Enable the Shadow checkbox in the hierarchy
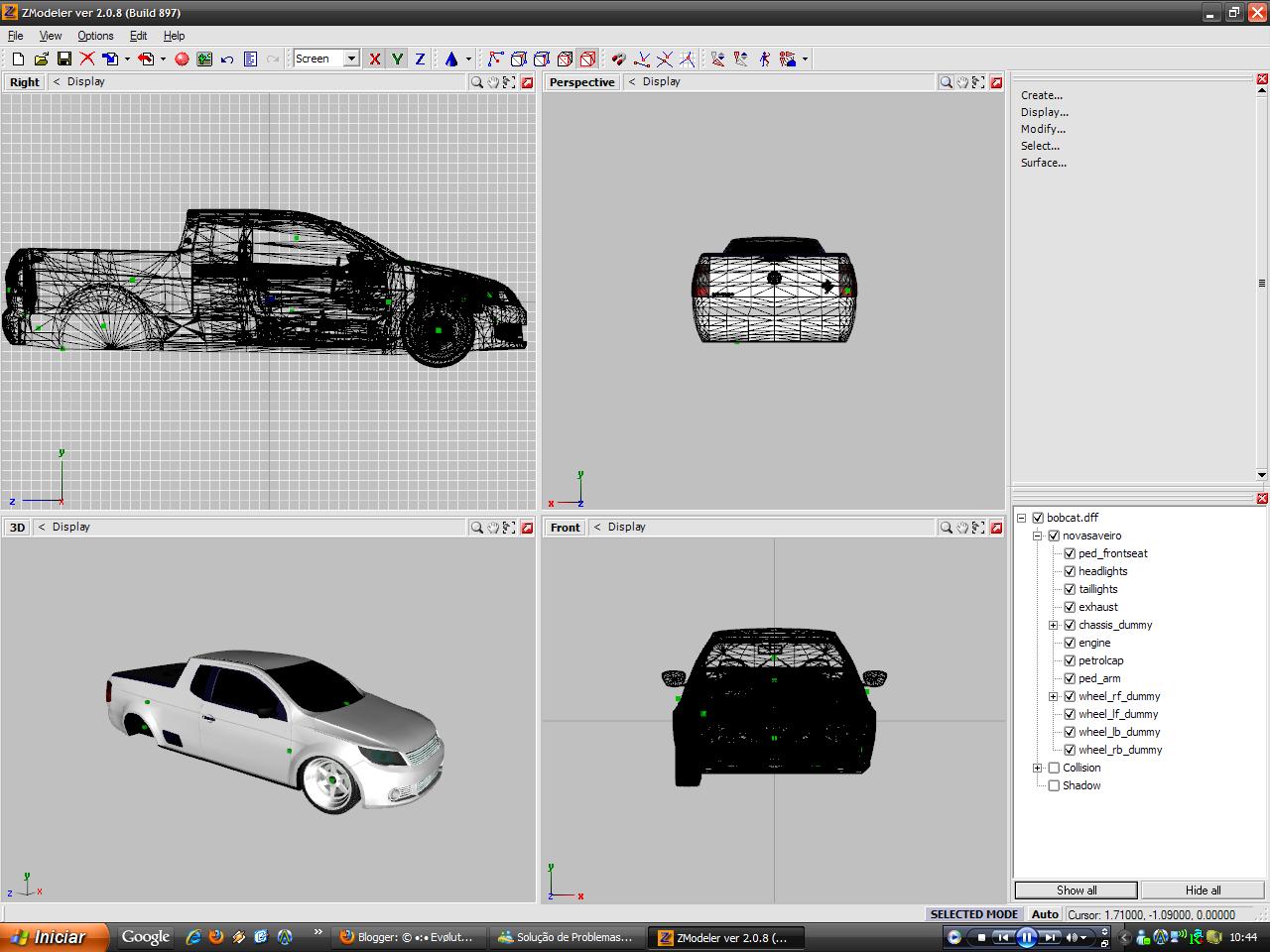 [1054, 785]
